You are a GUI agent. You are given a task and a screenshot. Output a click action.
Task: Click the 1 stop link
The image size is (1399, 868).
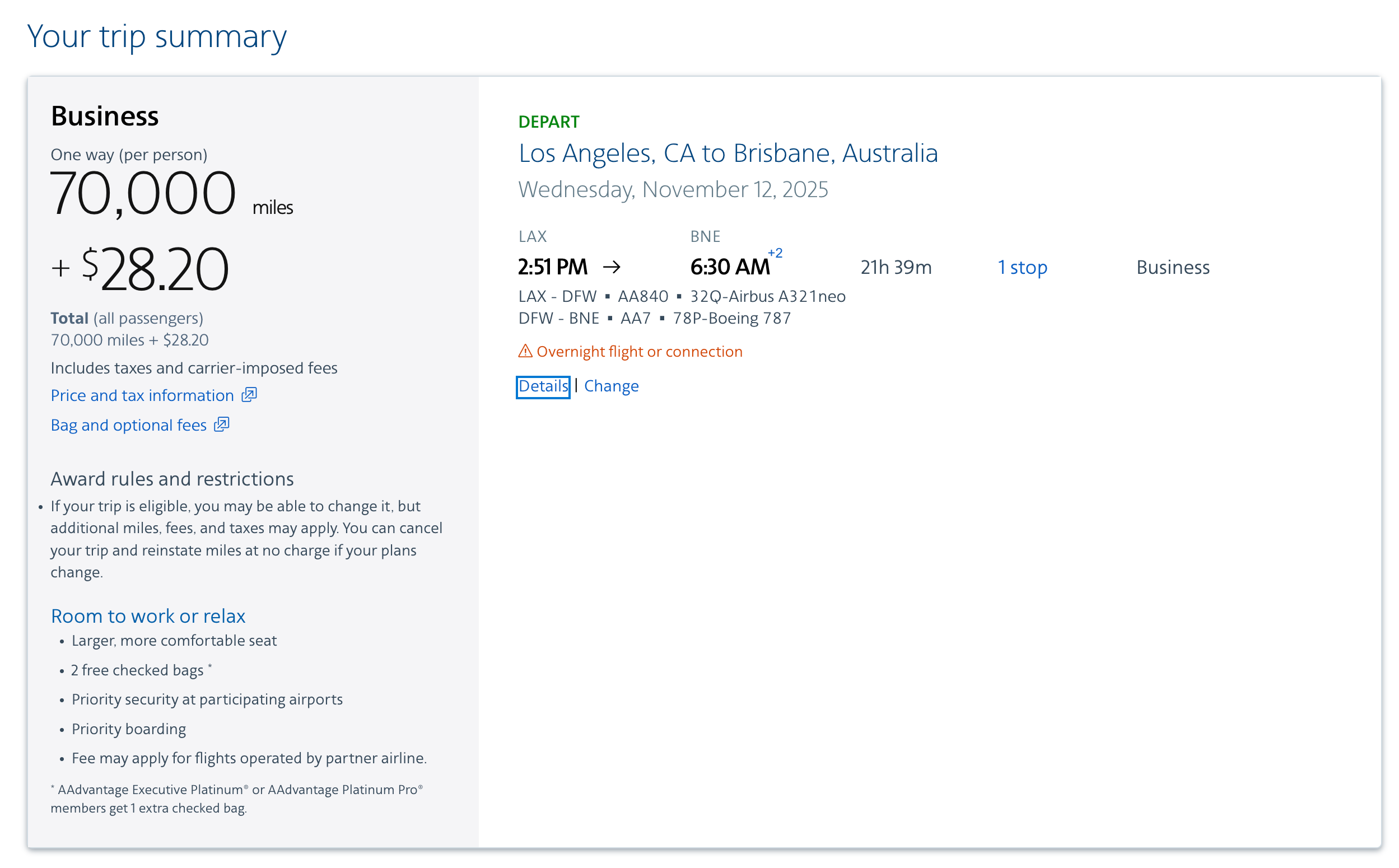tap(1022, 268)
